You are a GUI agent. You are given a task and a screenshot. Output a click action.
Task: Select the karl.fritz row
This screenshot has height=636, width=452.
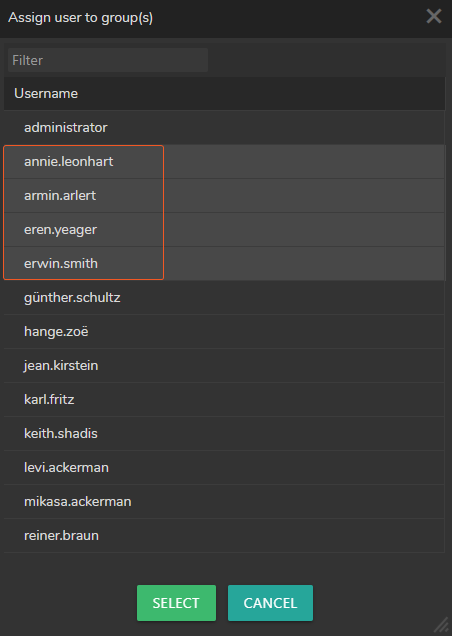click(224, 400)
